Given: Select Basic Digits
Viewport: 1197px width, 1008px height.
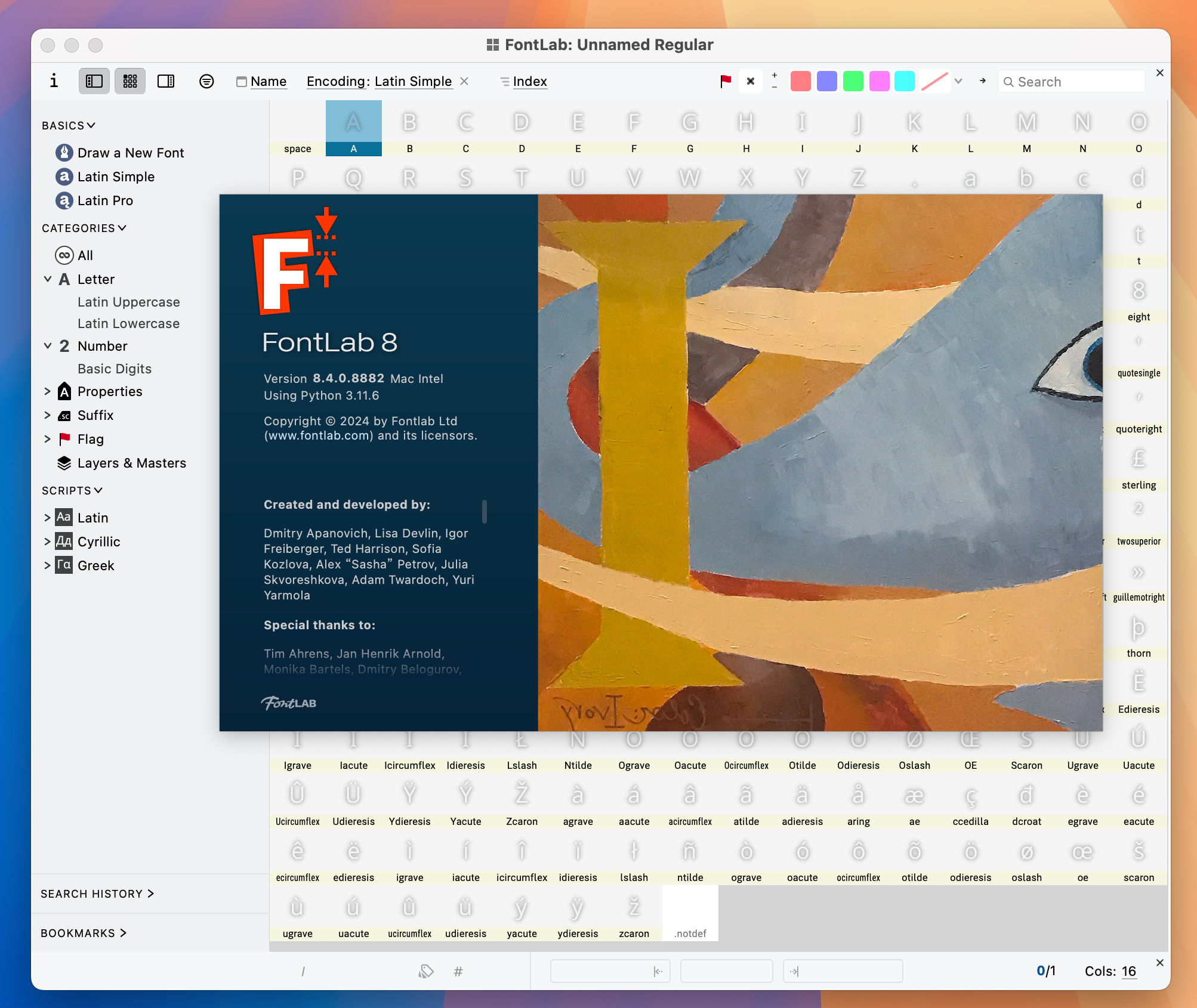Looking at the screenshot, I should coord(115,369).
